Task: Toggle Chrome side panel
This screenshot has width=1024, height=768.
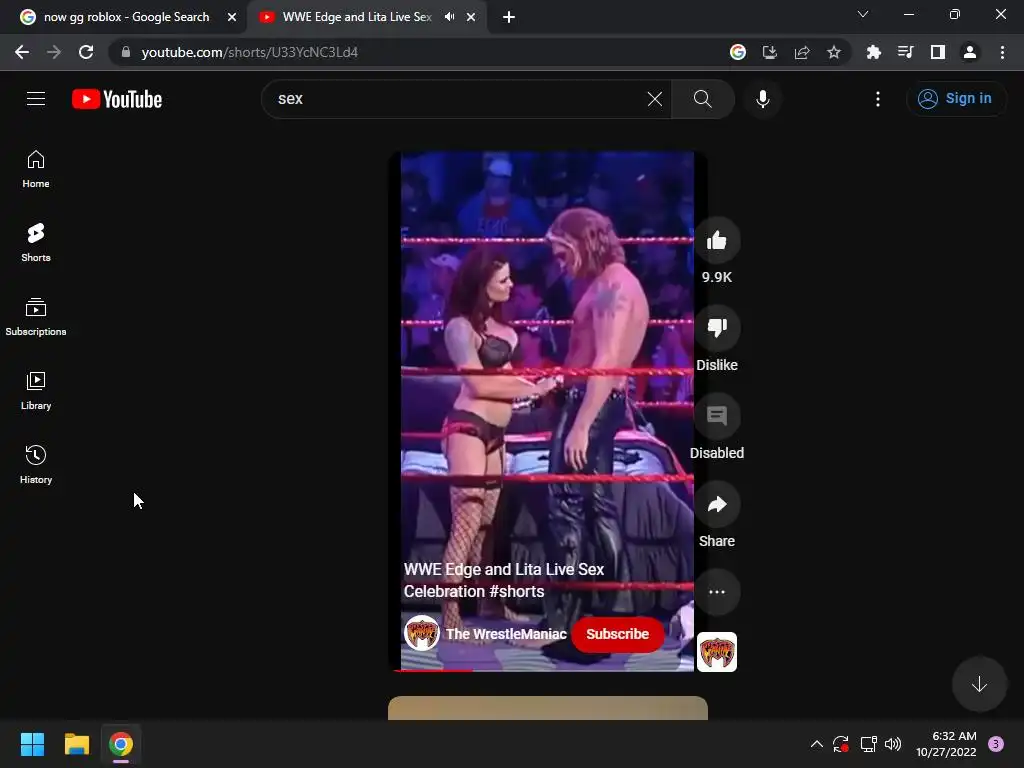Action: coord(938,52)
